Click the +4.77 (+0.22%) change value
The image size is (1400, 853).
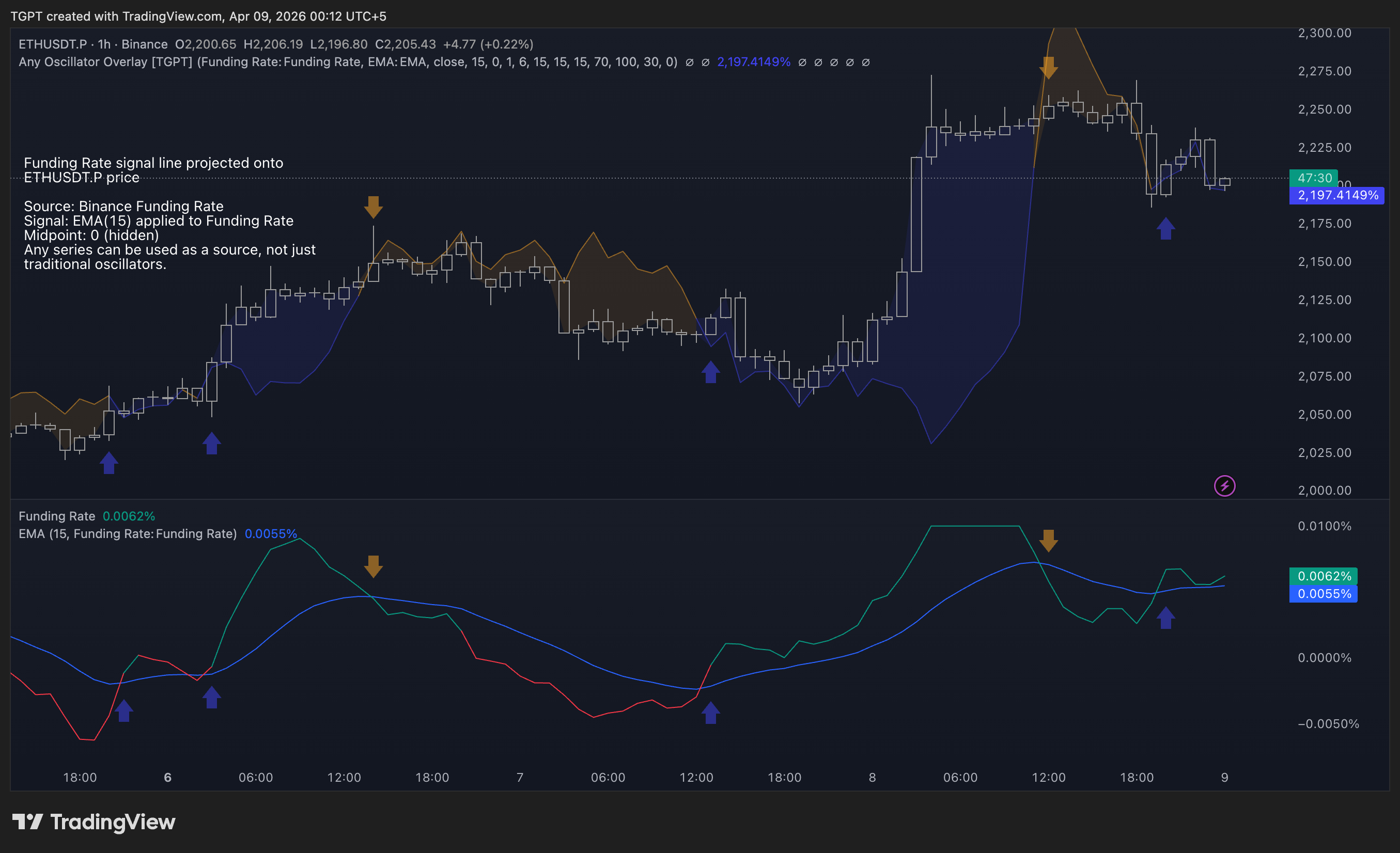click(x=488, y=44)
